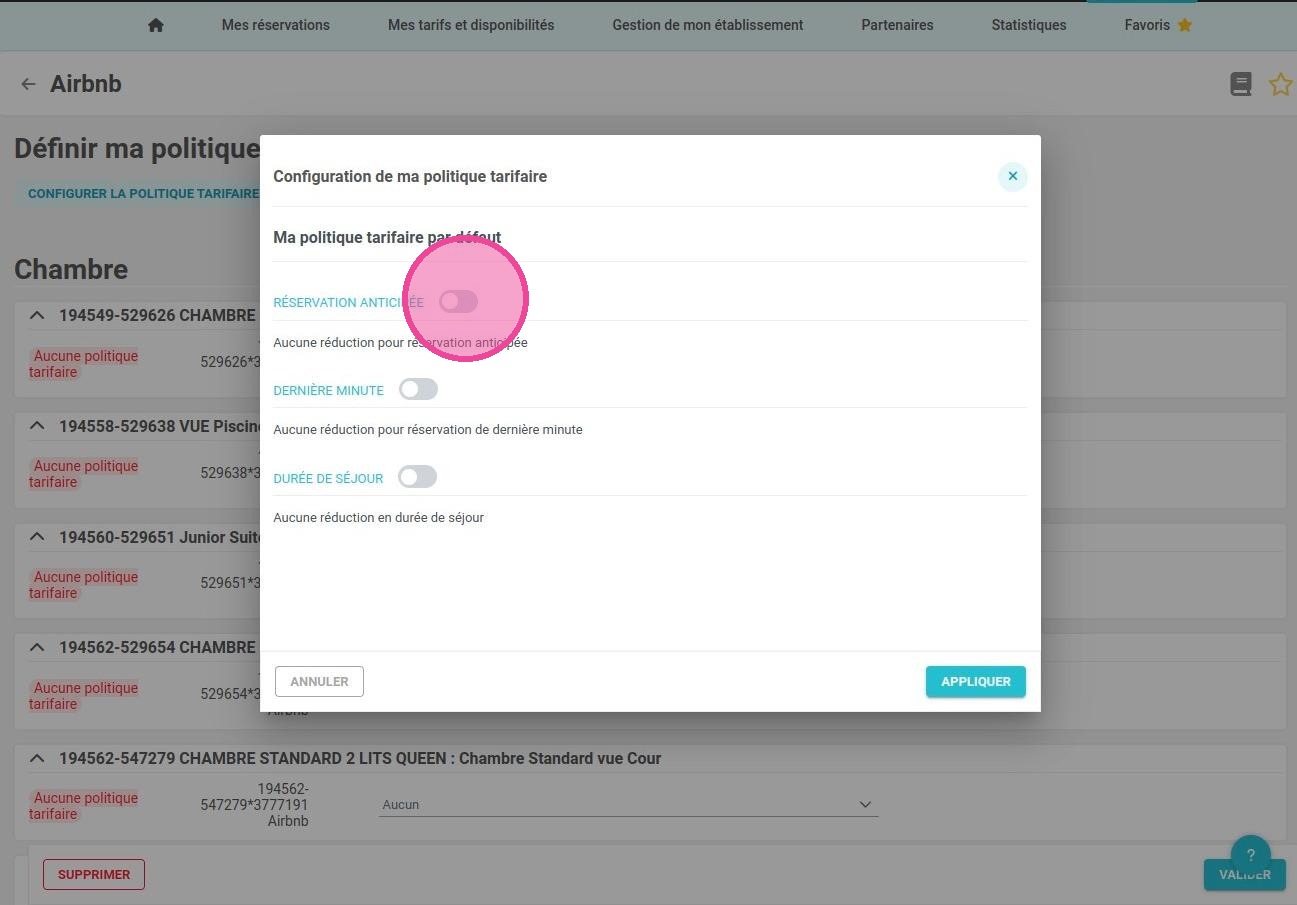Screen dimensions: 1297x905
Task: Open Mes réservations menu
Action: click(276, 25)
